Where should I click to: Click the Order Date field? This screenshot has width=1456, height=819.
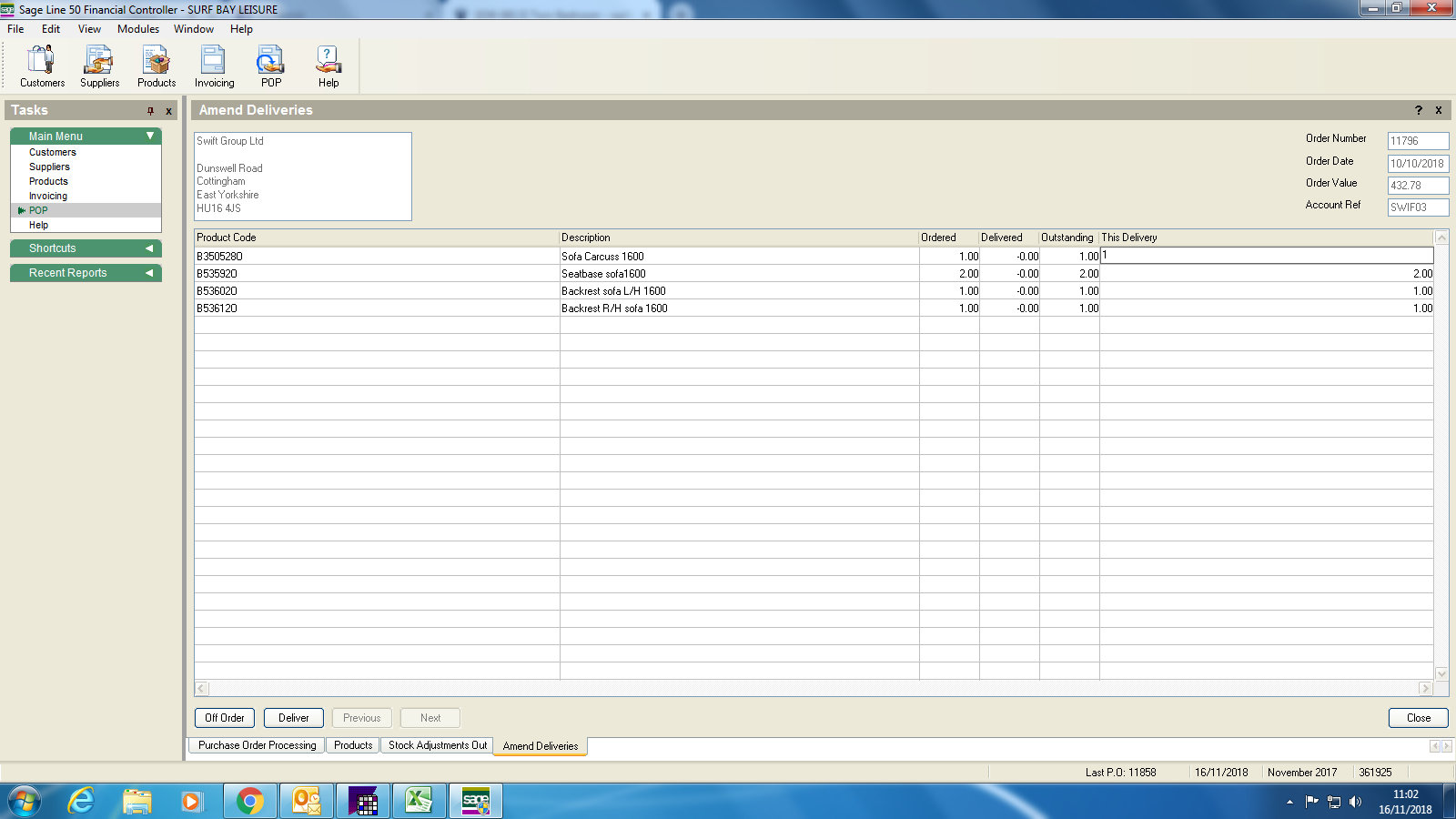(1418, 164)
